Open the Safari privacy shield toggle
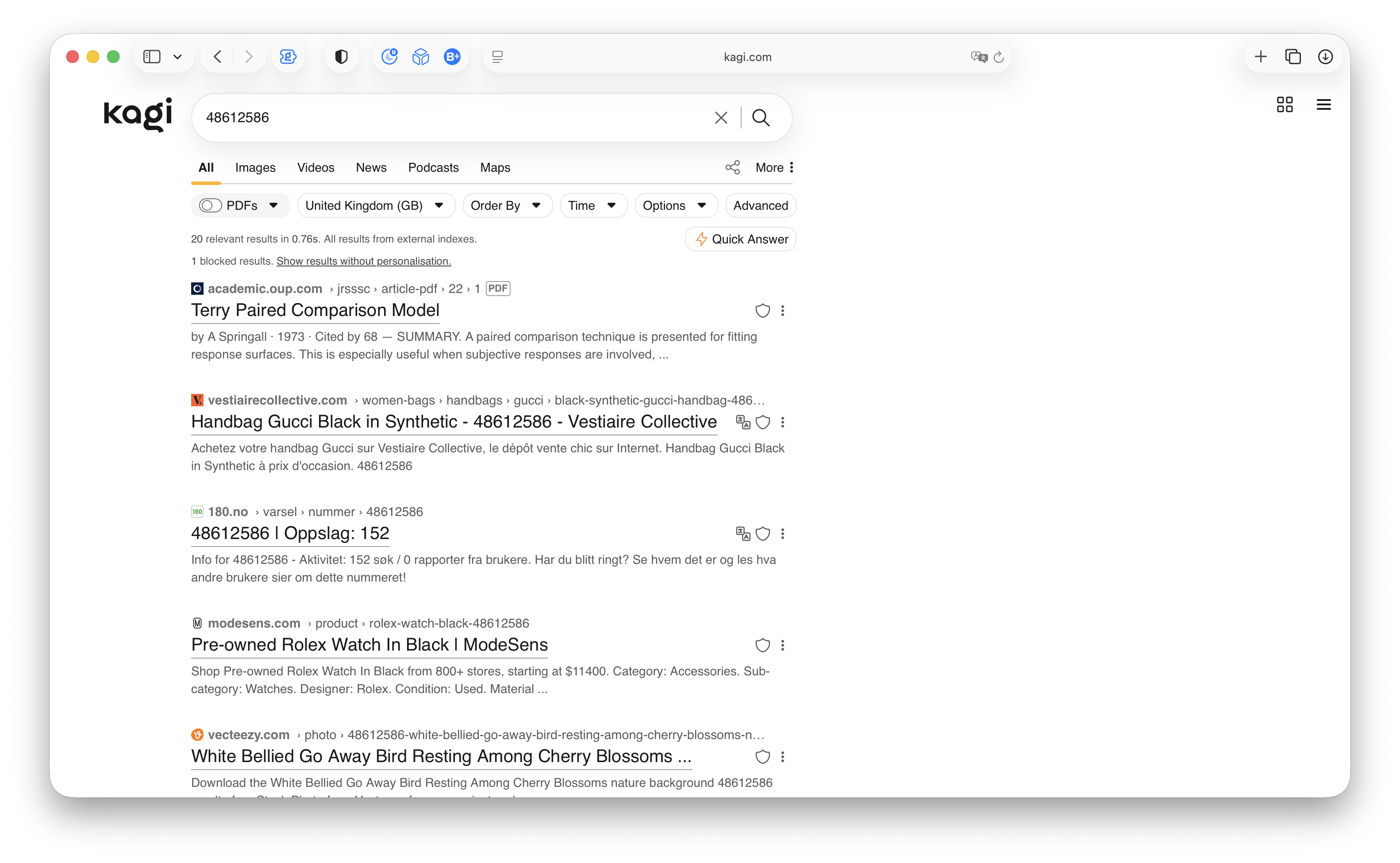 tap(341, 57)
